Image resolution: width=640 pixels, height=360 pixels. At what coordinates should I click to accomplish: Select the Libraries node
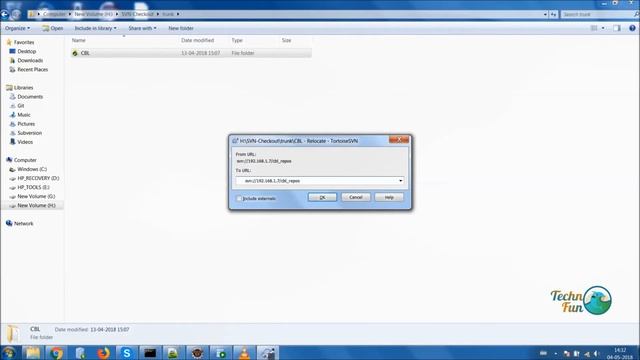pyautogui.click(x=23, y=88)
